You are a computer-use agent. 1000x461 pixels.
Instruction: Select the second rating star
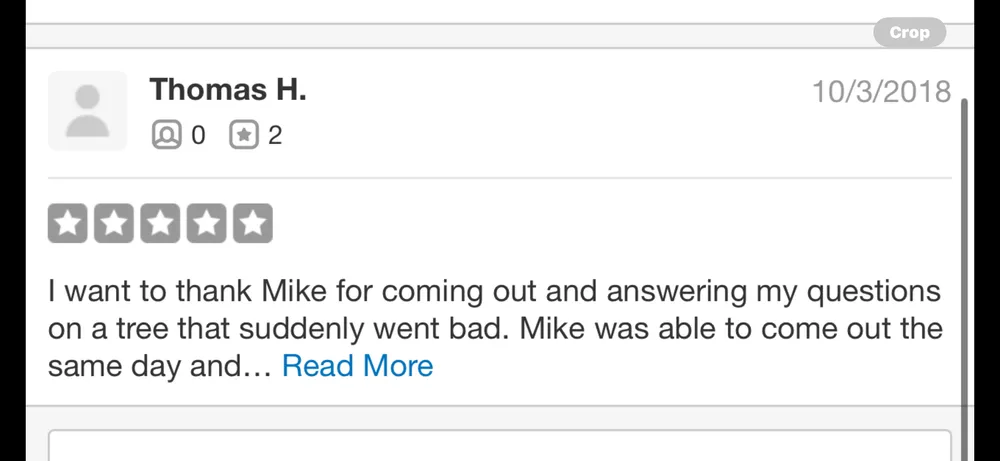click(x=114, y=224)
